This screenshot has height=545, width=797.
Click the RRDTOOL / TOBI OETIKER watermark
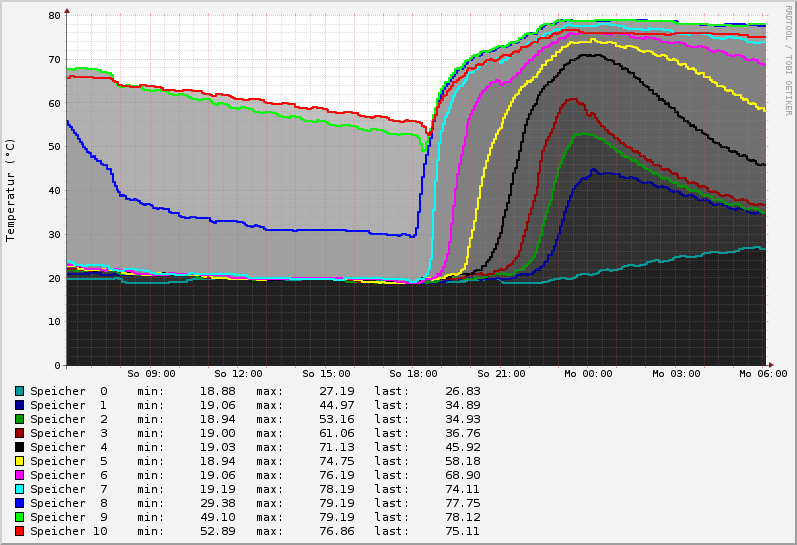point(788,60)
